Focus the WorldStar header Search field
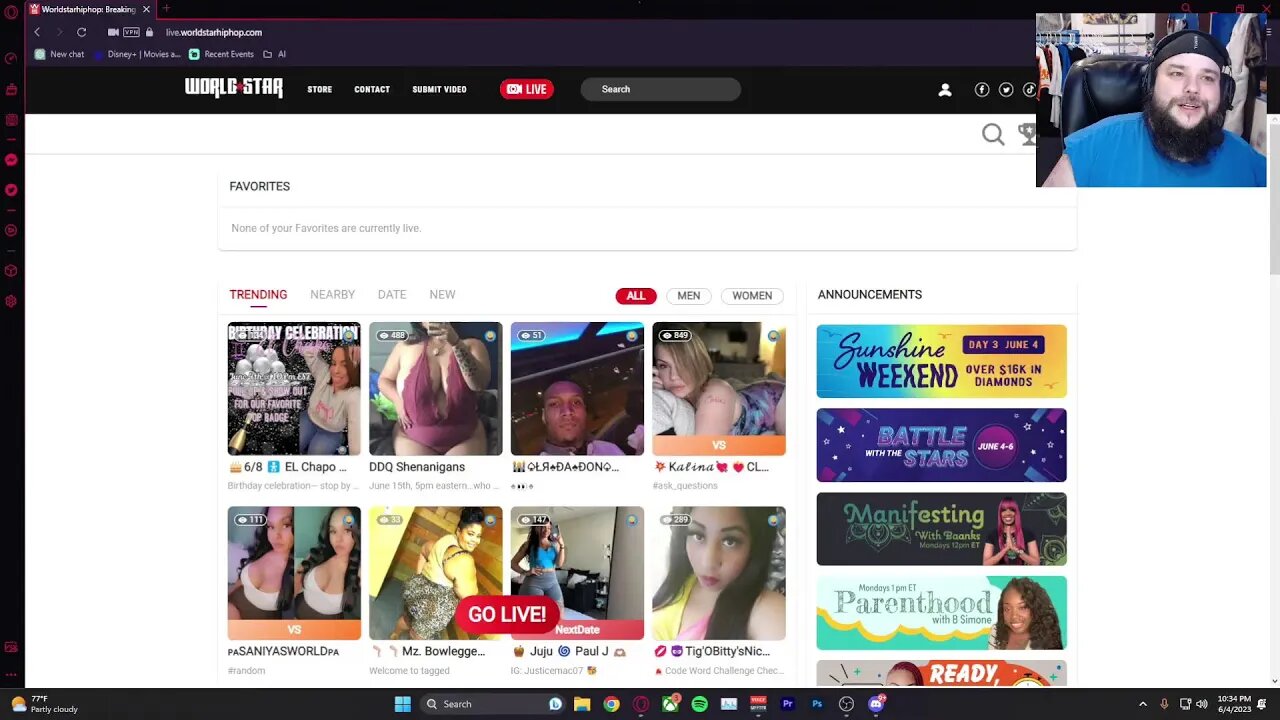1280x720 pixels. pos(661,89)
